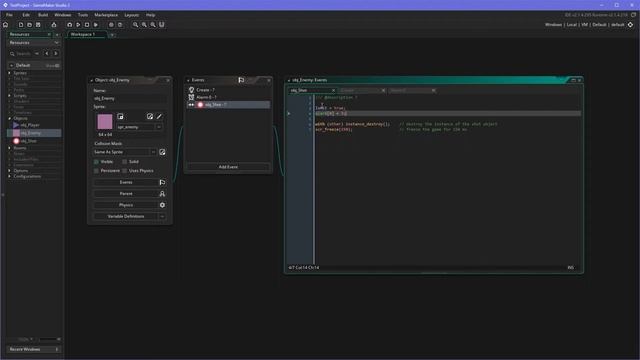Toggle the Visible checkbox
Viewport: 640px width, 360px height.
96,162
